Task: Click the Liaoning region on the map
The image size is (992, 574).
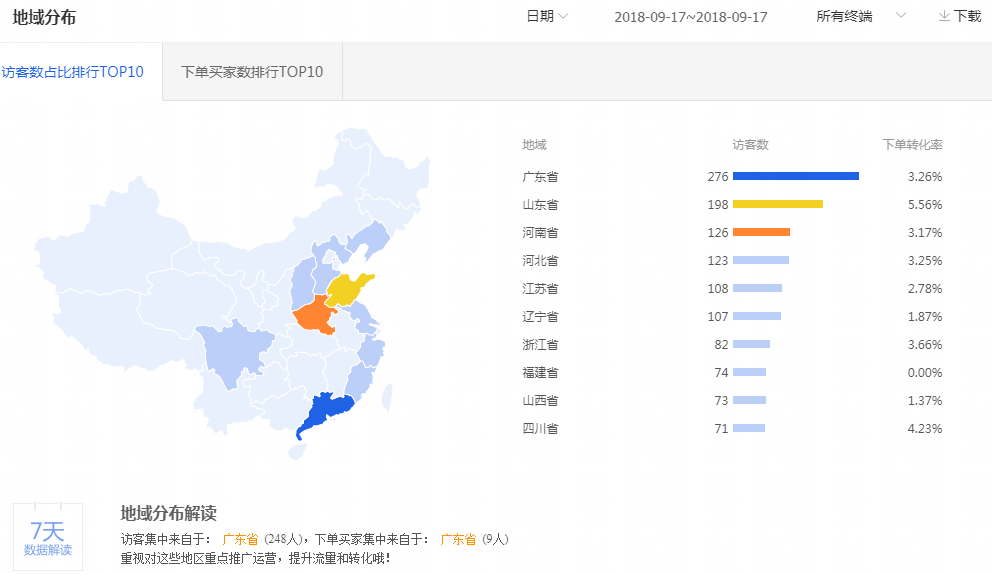Action: pyautogui.click(x=370, y=239)
